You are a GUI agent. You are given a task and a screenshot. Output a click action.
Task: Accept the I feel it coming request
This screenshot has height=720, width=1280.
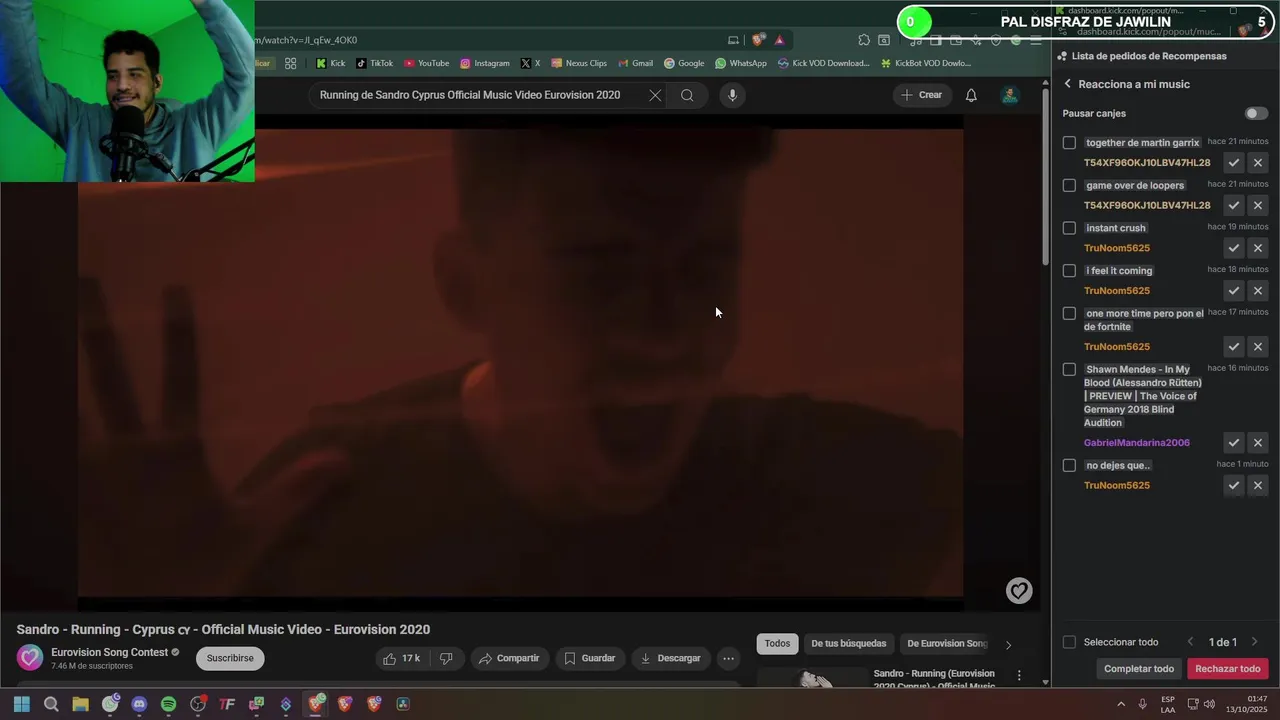(1234, 291)
